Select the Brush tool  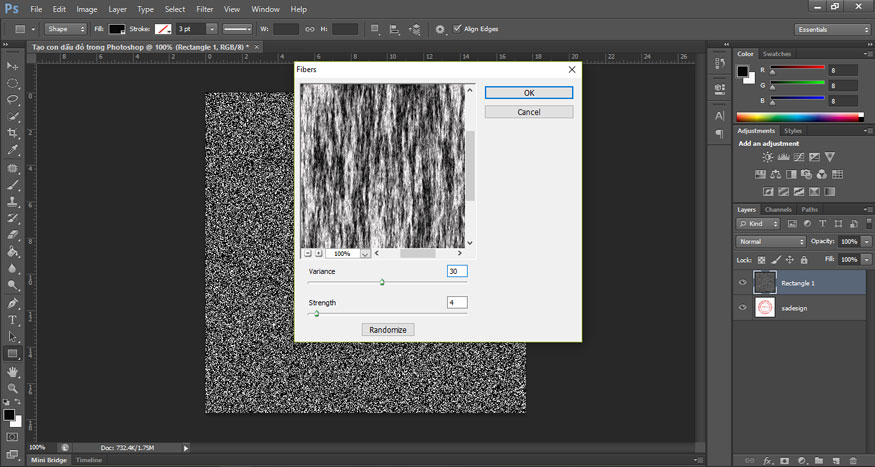12,185
